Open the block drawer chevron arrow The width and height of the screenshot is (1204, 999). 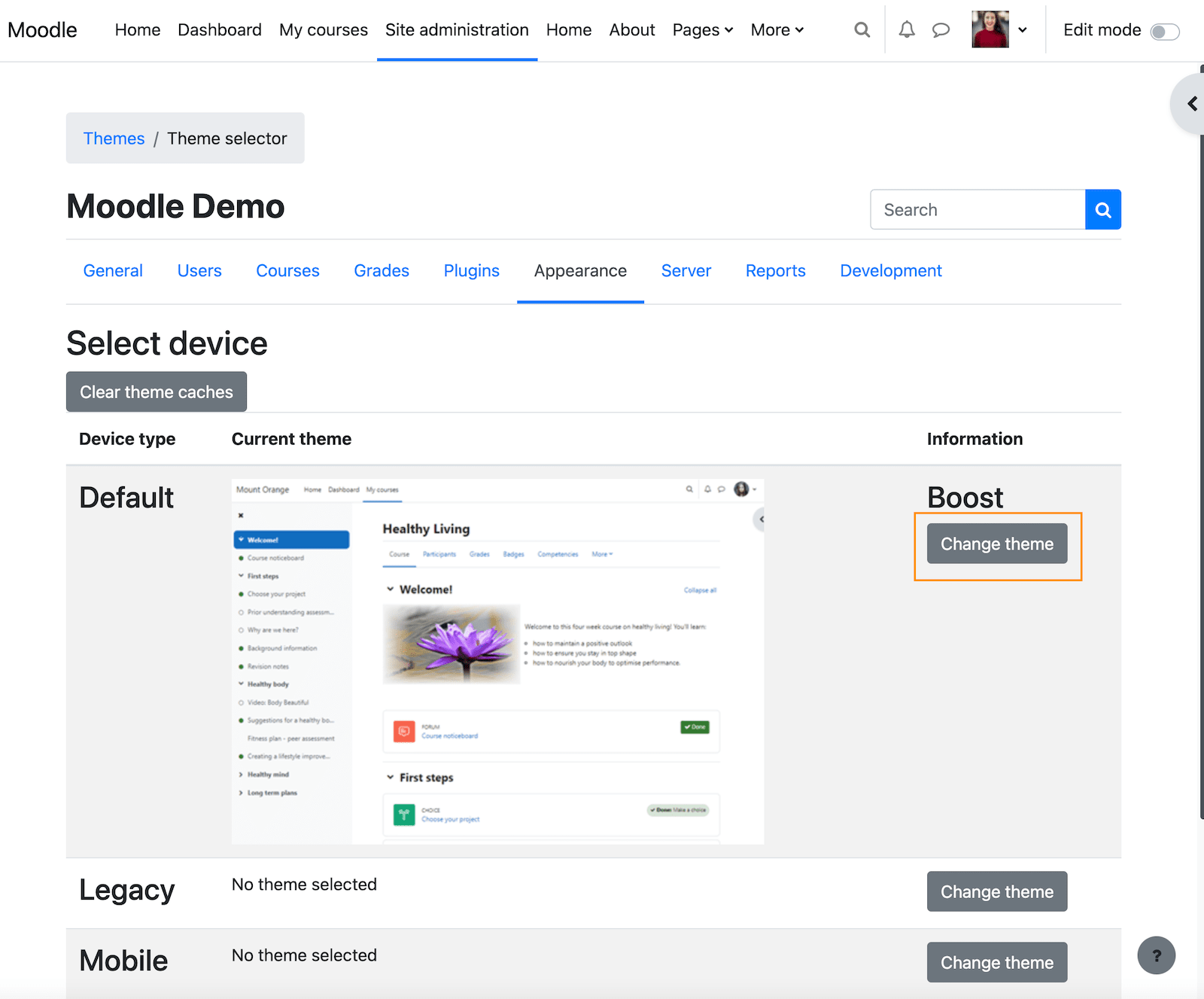(x=1192, y=104)
